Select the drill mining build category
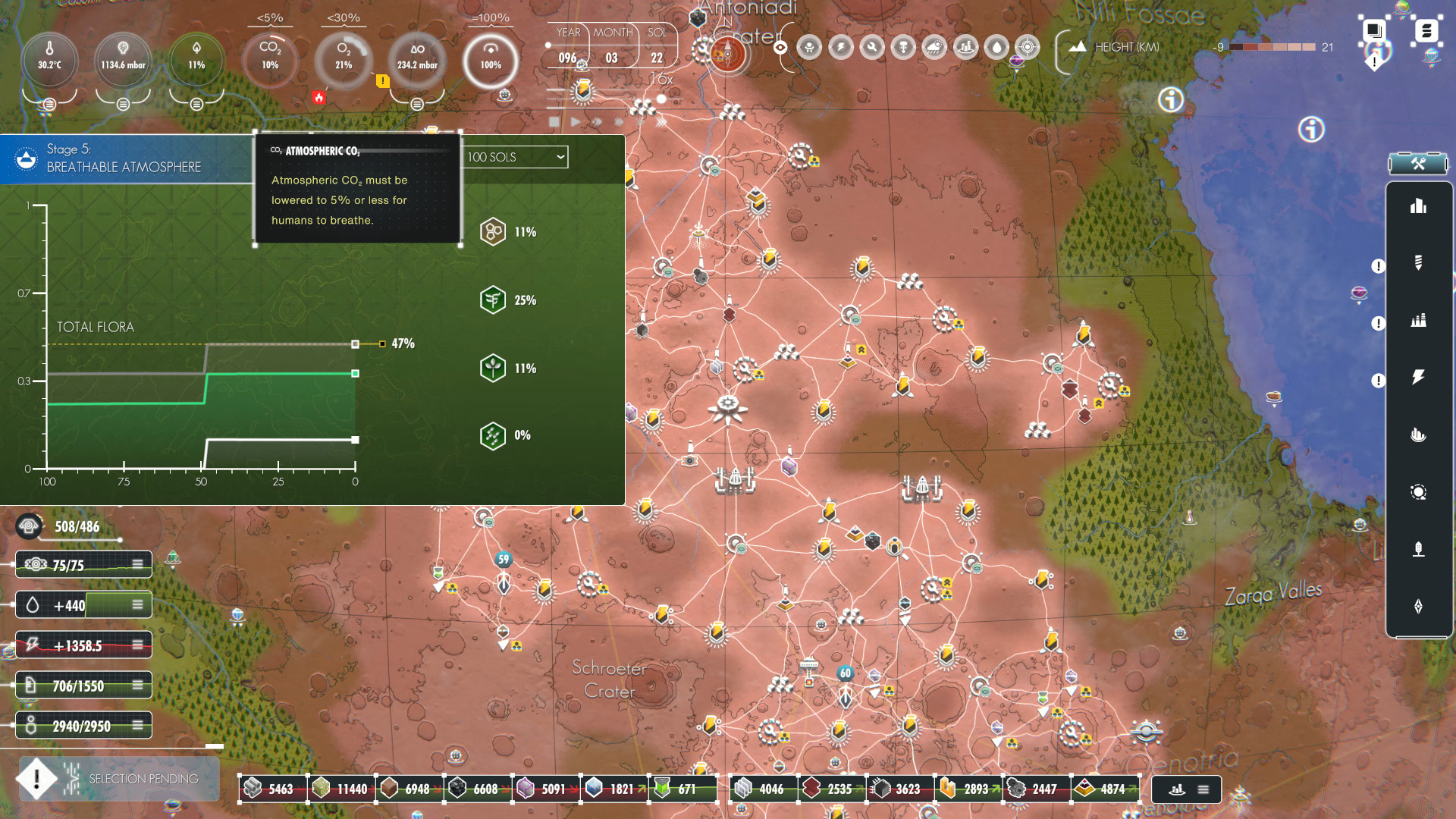The width and height of the screenshot is (1456, 819). tap(1419, 262)
